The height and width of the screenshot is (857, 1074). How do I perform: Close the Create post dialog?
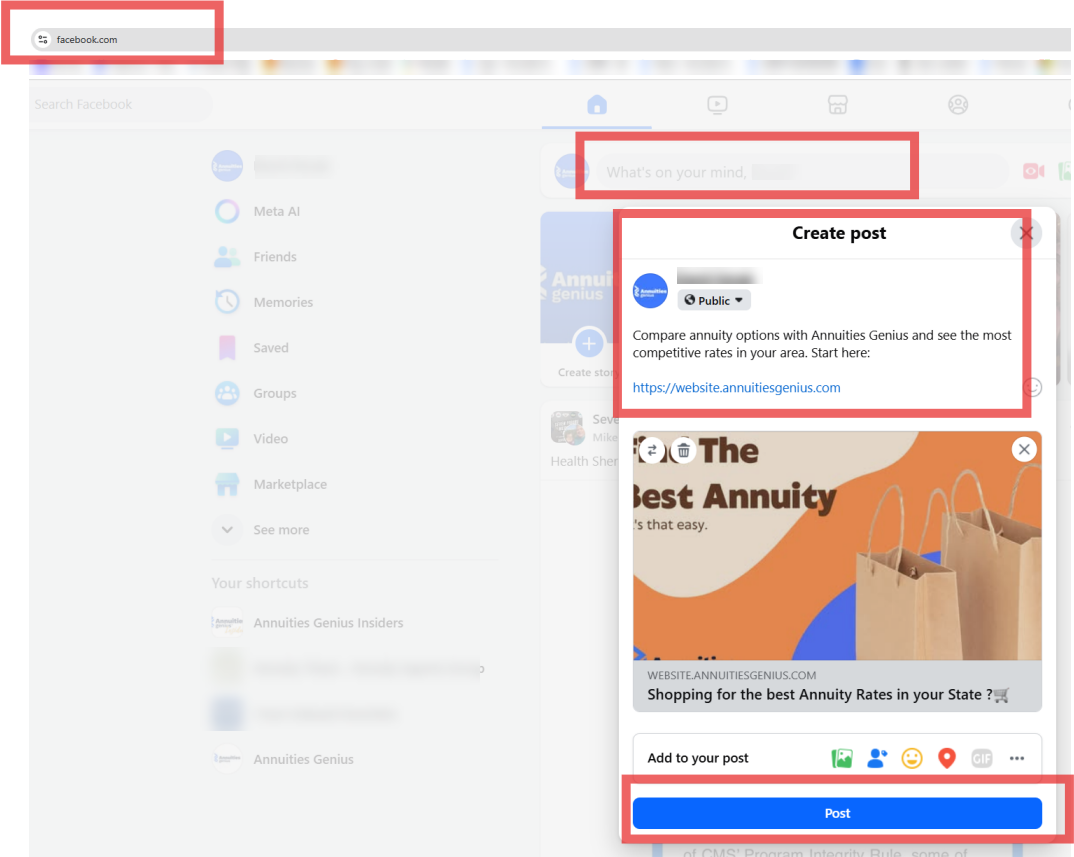click(1025, 234)
